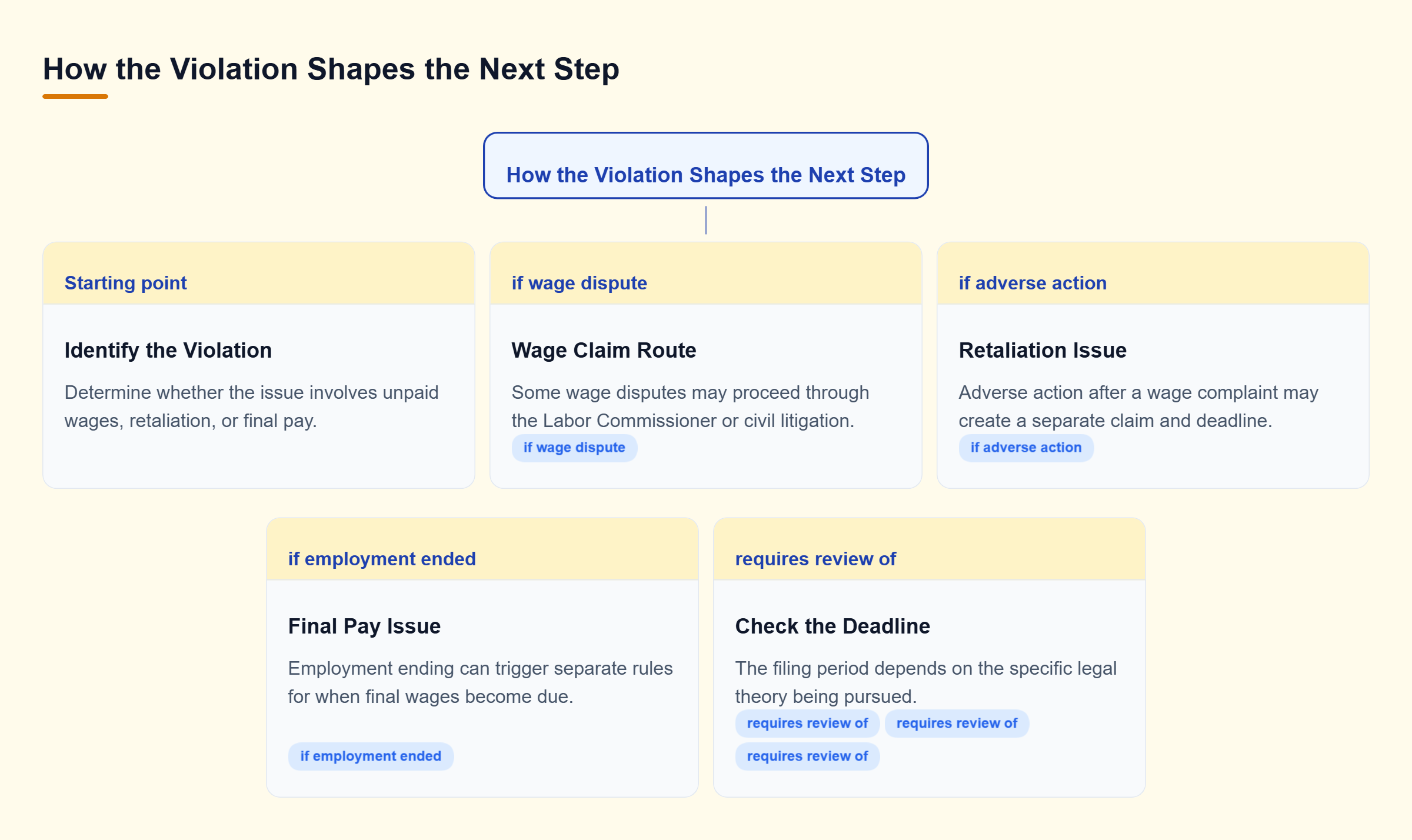Click the bottom-row 'requires review of' pill
The height and width of the screenshot is (840, 1412).
pyautogui.click(x=807, y=756)
